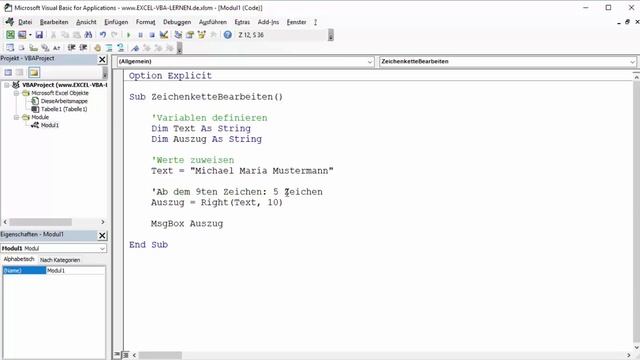640x360 pixels.
Task: Click the Parameter Info icon
Action: [x=45, y=48]
